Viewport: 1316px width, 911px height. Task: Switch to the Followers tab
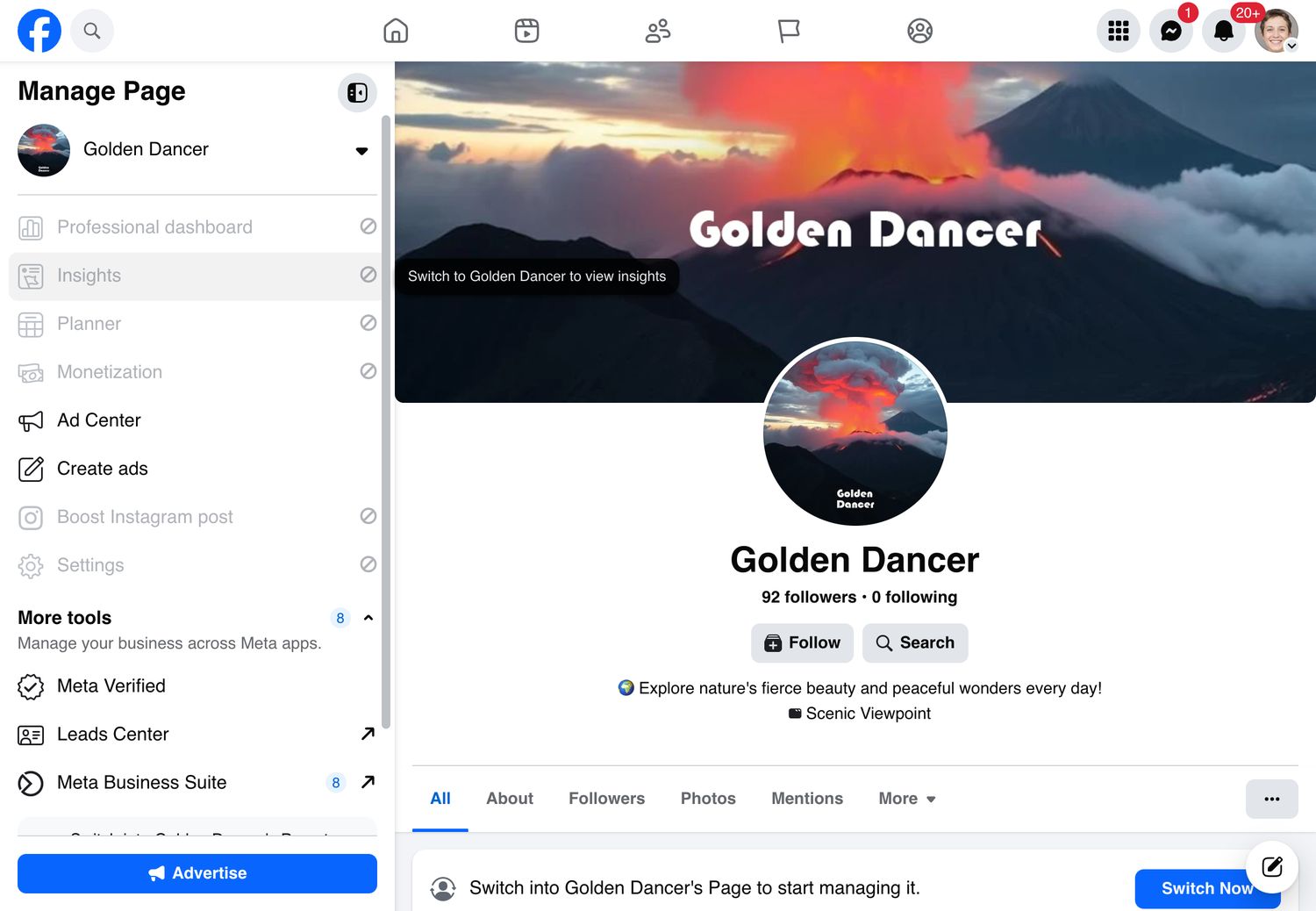pyautogui.click(x=606, y=799)
